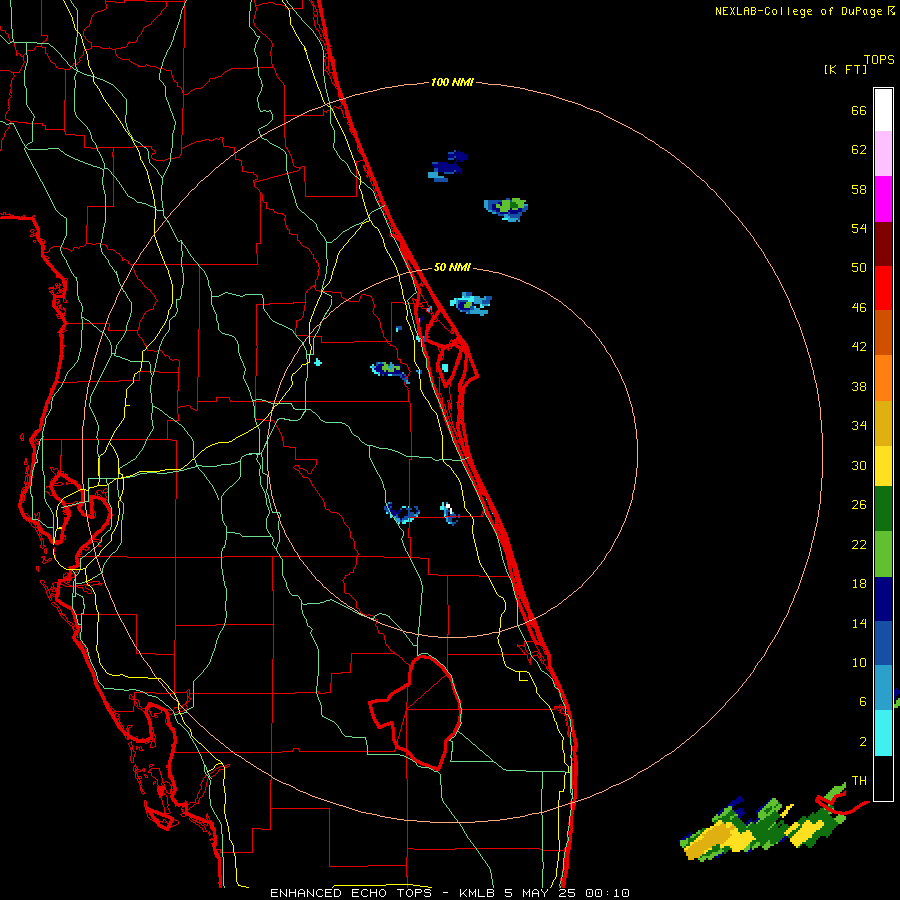This screenshot has height=900, width=900.
Task: Click the ENHANCED ECHO TOPS product title
Action: click(351, 893)
